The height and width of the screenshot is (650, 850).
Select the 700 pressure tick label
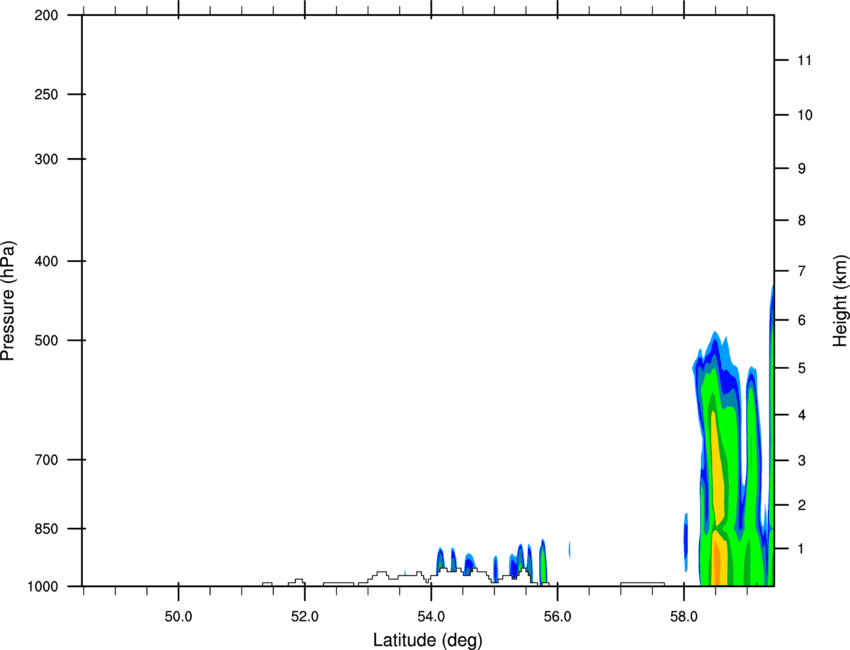click(x=46, y=459)
